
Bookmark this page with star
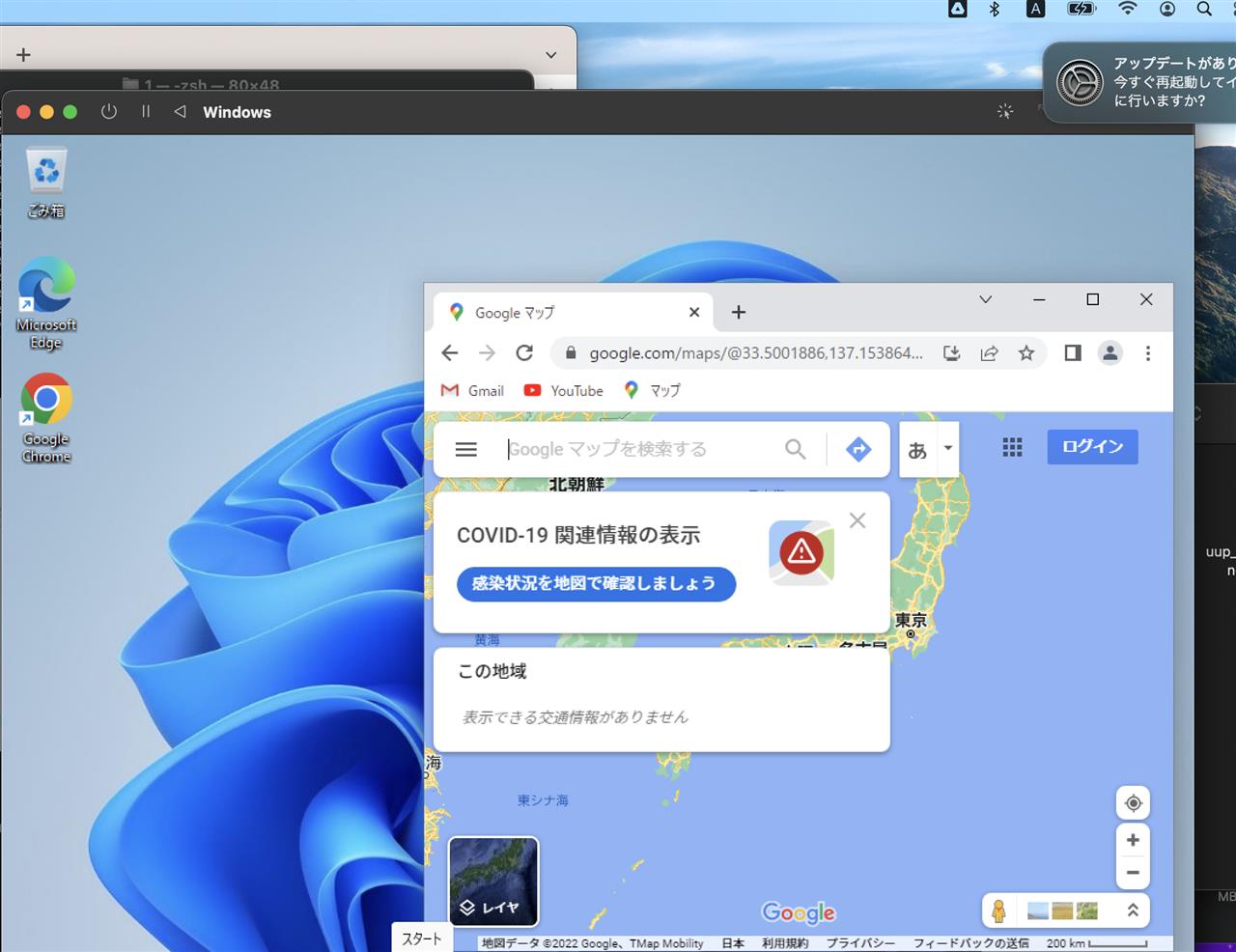[1026, 353]
